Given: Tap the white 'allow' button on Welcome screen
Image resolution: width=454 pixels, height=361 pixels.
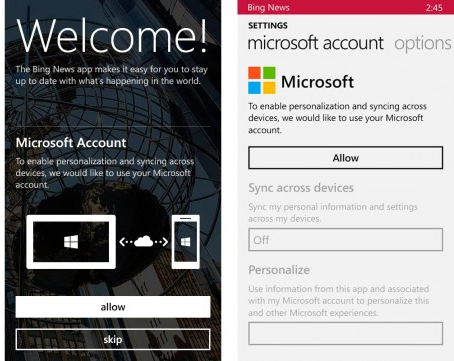Looking at the screenshot, I should tap(113, 307).
